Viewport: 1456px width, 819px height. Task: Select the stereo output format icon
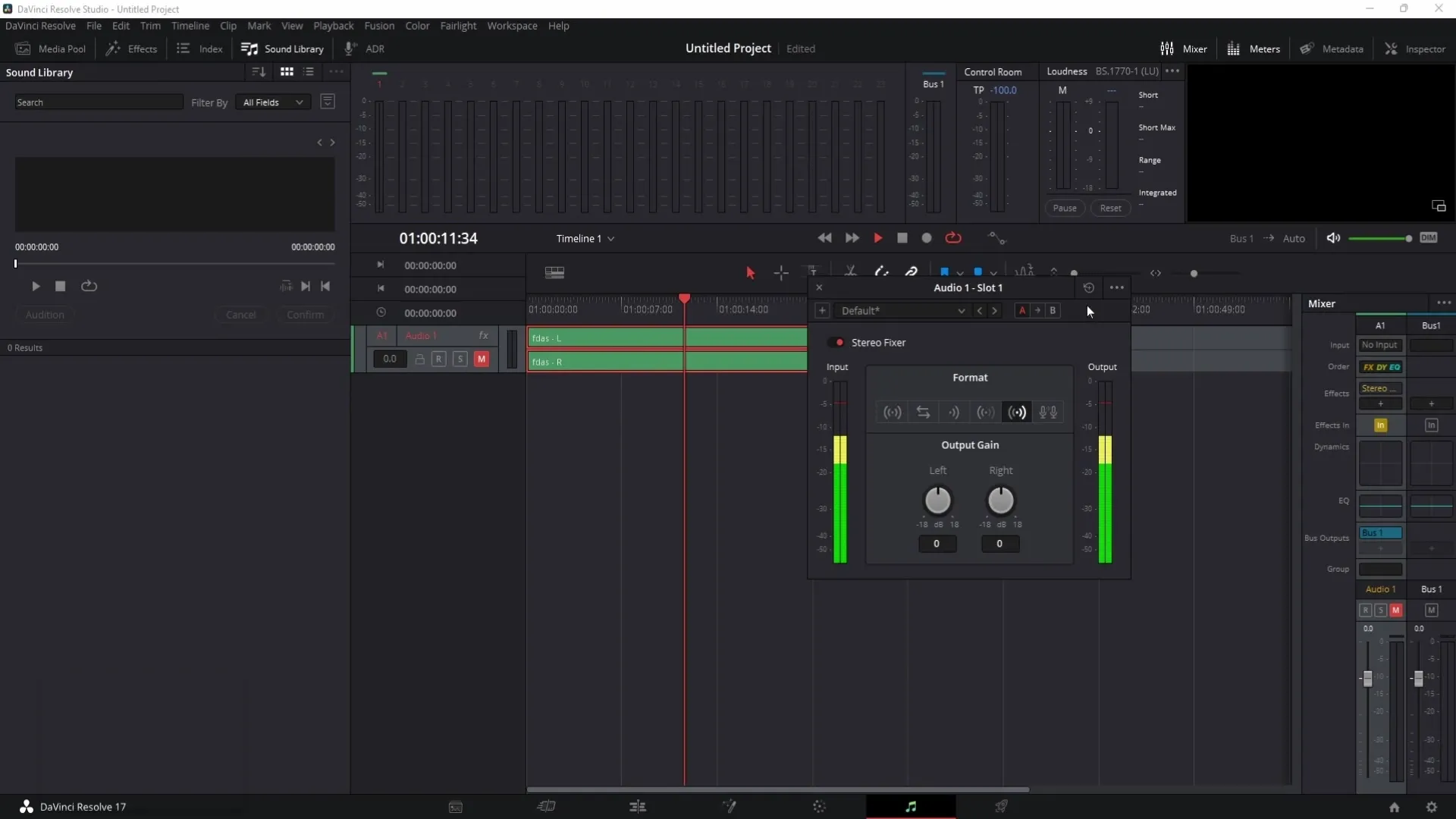(x=1016, y=411)
